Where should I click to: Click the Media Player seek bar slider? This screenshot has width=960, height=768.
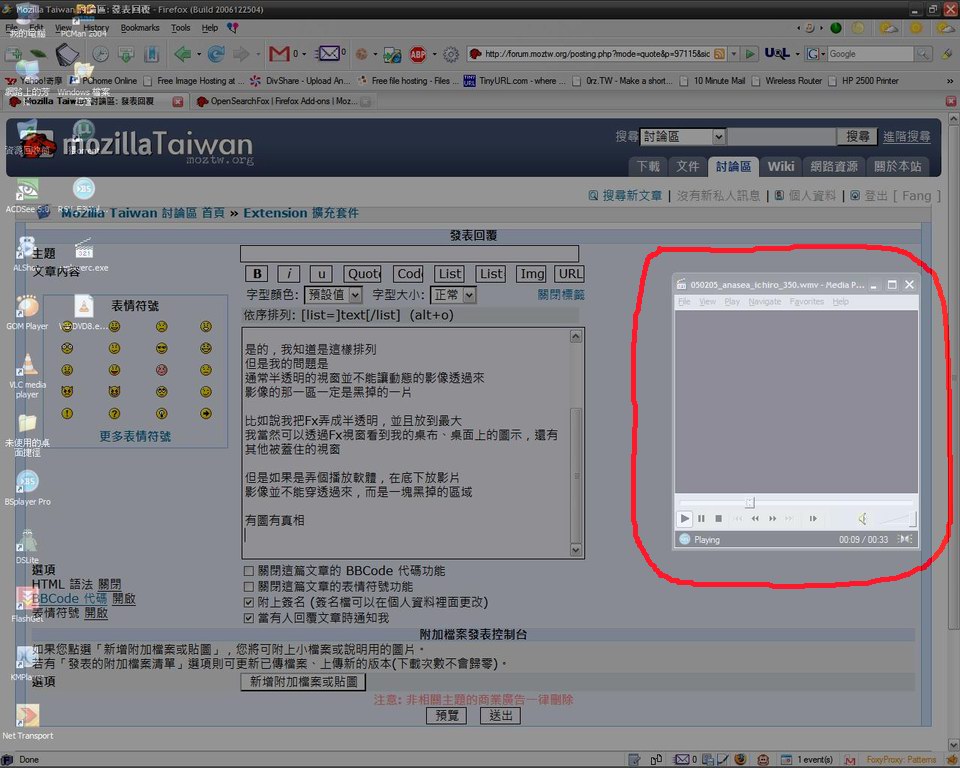coord(749,502)
